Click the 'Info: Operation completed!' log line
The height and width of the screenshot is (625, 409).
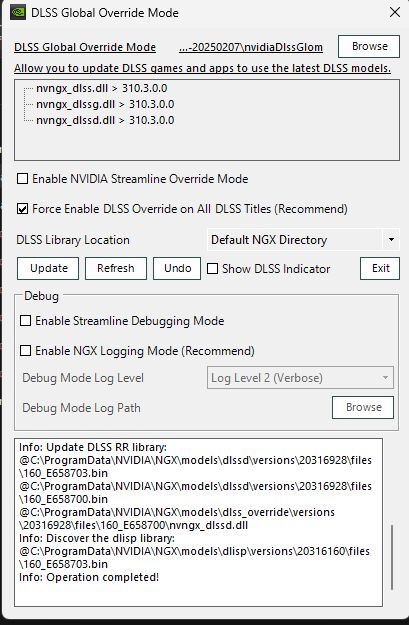click(89, 577)
